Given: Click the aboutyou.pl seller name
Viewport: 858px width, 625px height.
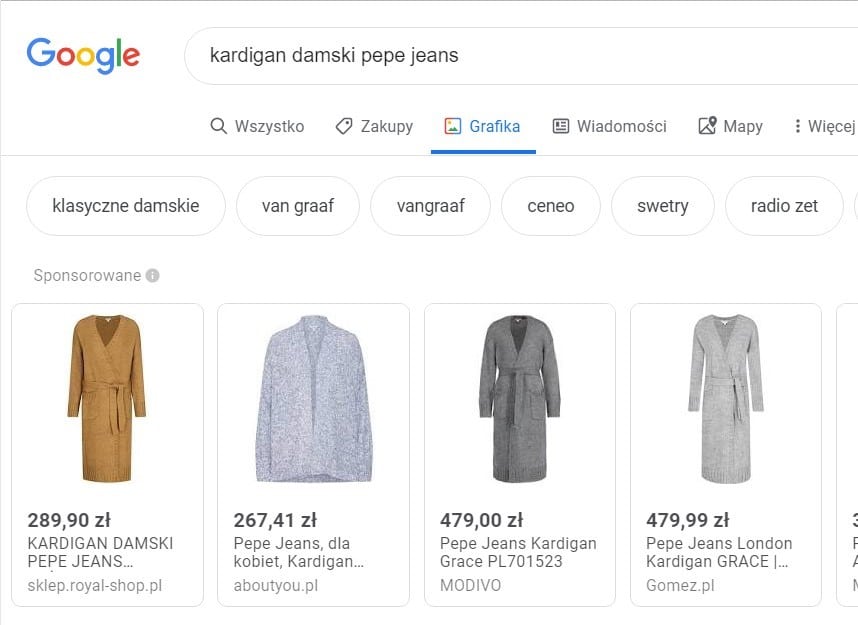Looking at the screenshot, I should (276, 586).
